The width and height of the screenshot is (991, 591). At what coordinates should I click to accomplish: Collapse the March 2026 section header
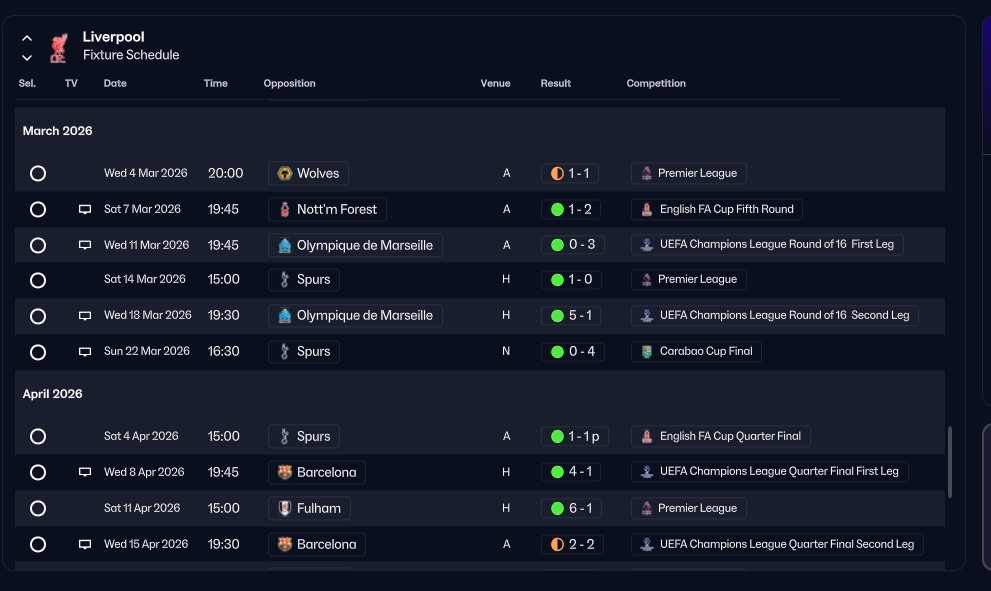pos(58,131)
